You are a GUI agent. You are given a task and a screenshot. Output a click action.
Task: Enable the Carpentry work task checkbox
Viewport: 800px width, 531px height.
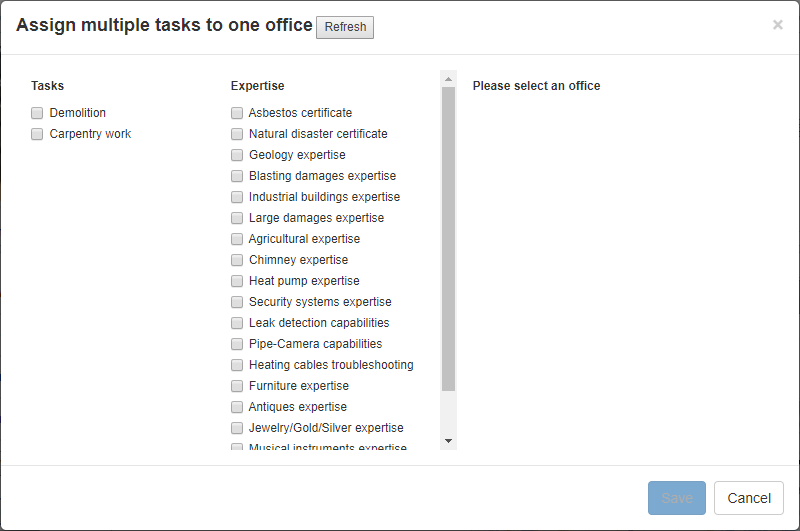pos(37,134)
